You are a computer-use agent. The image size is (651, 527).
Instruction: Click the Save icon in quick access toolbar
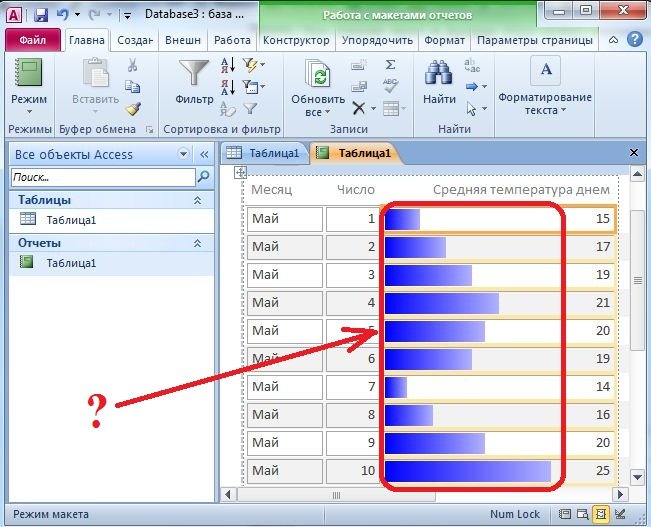[x=41, y=16]
